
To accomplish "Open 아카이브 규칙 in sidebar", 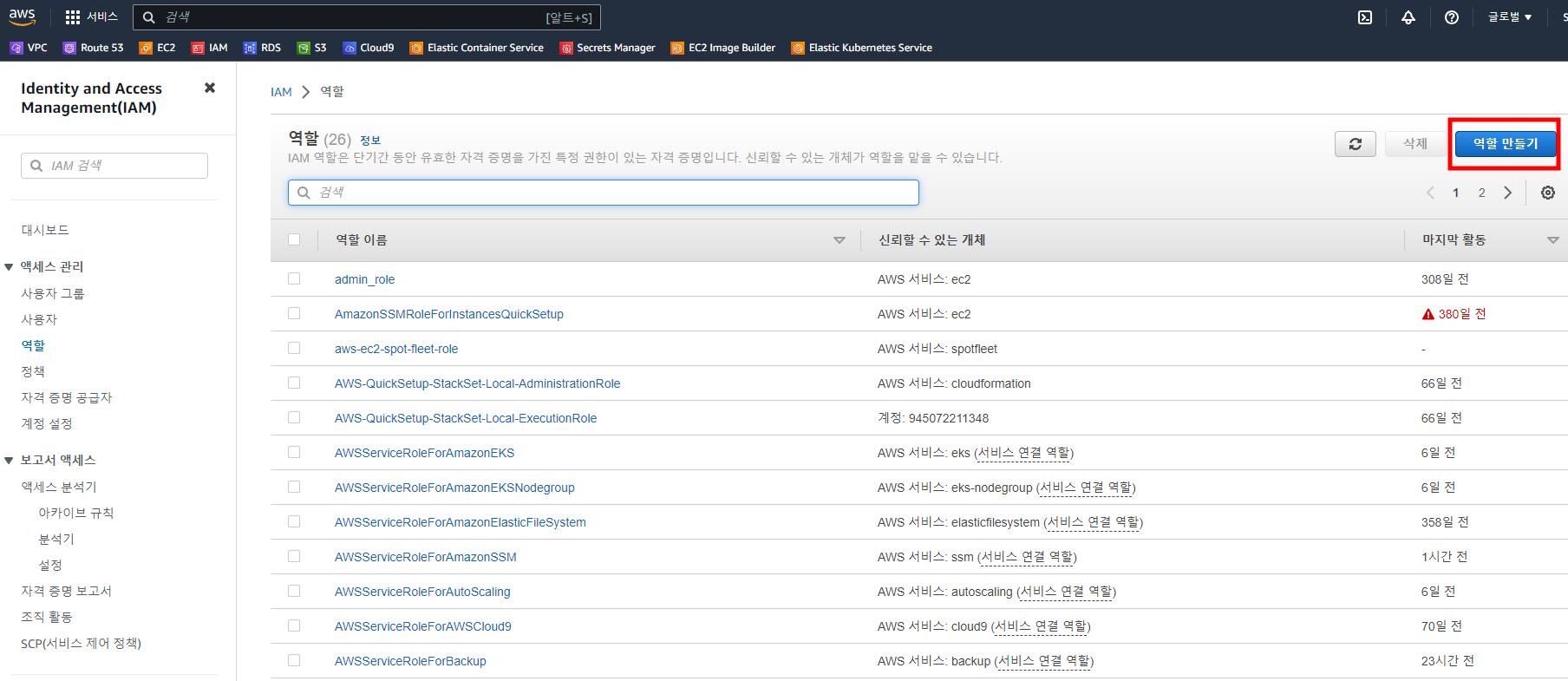I will (76, 513).
